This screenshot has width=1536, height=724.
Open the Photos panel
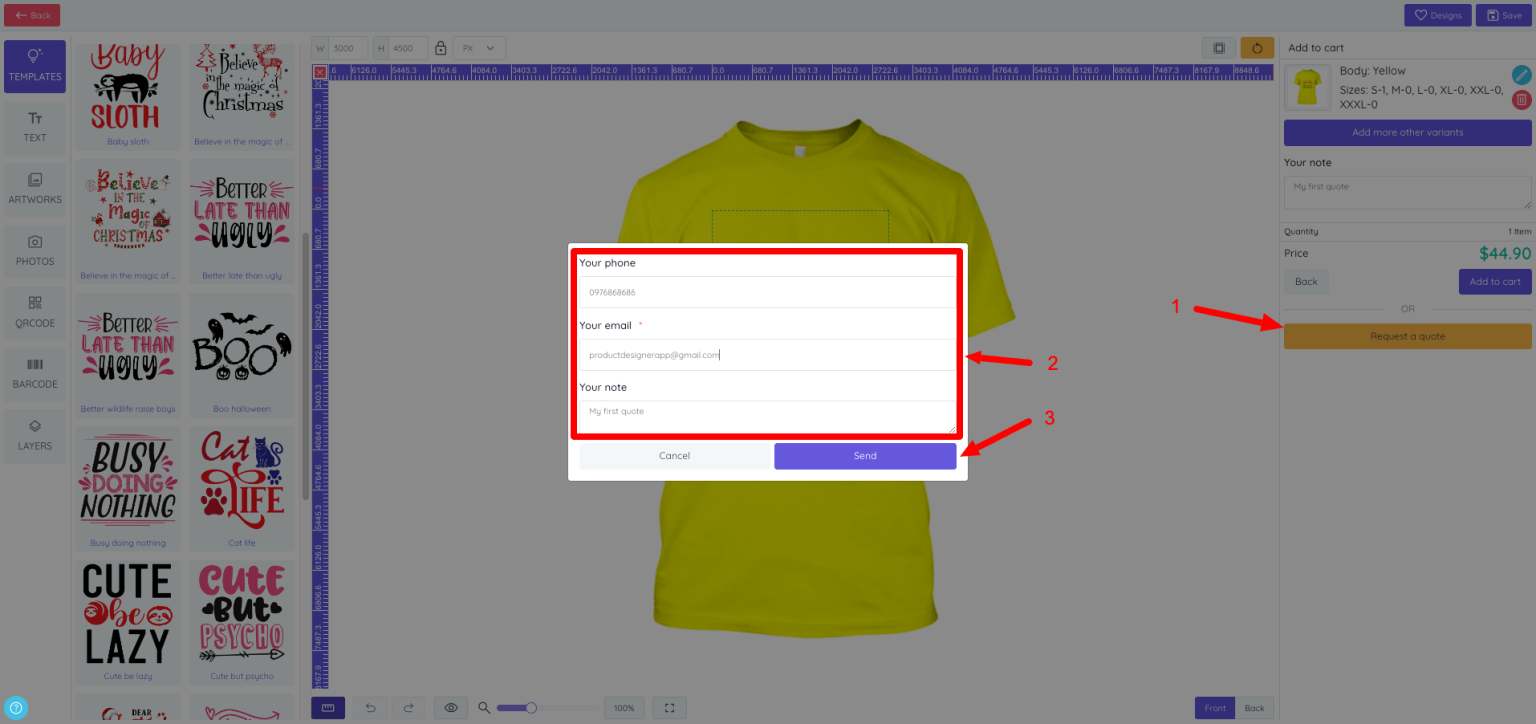pyautogui.click(x=35, y=251)
